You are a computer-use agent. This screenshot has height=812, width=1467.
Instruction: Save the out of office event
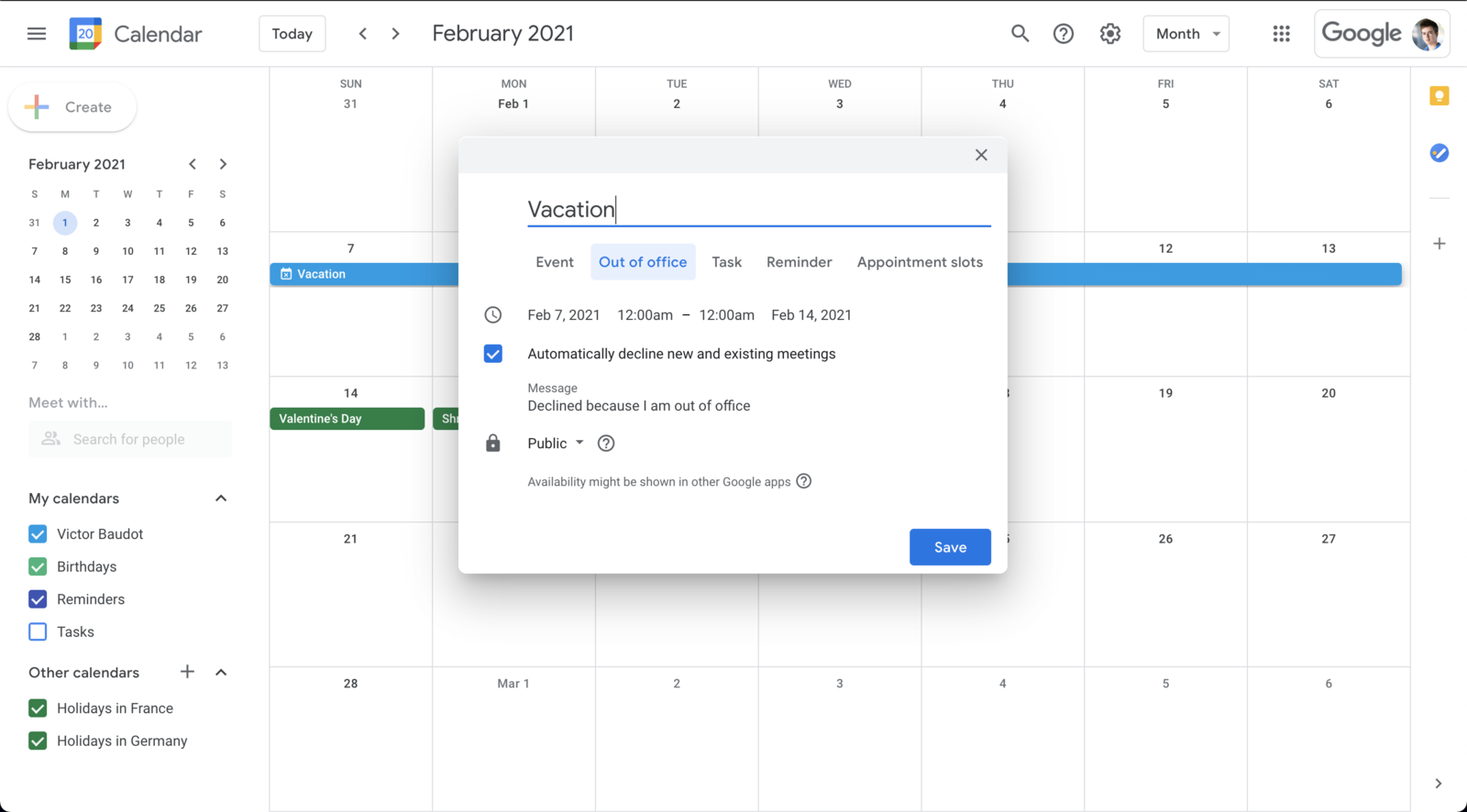(950, 547)
